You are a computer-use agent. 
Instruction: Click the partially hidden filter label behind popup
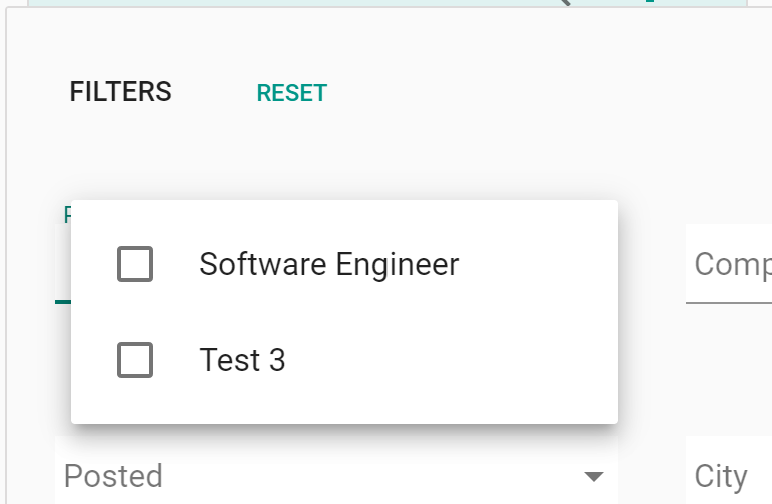tap(67, 214)
